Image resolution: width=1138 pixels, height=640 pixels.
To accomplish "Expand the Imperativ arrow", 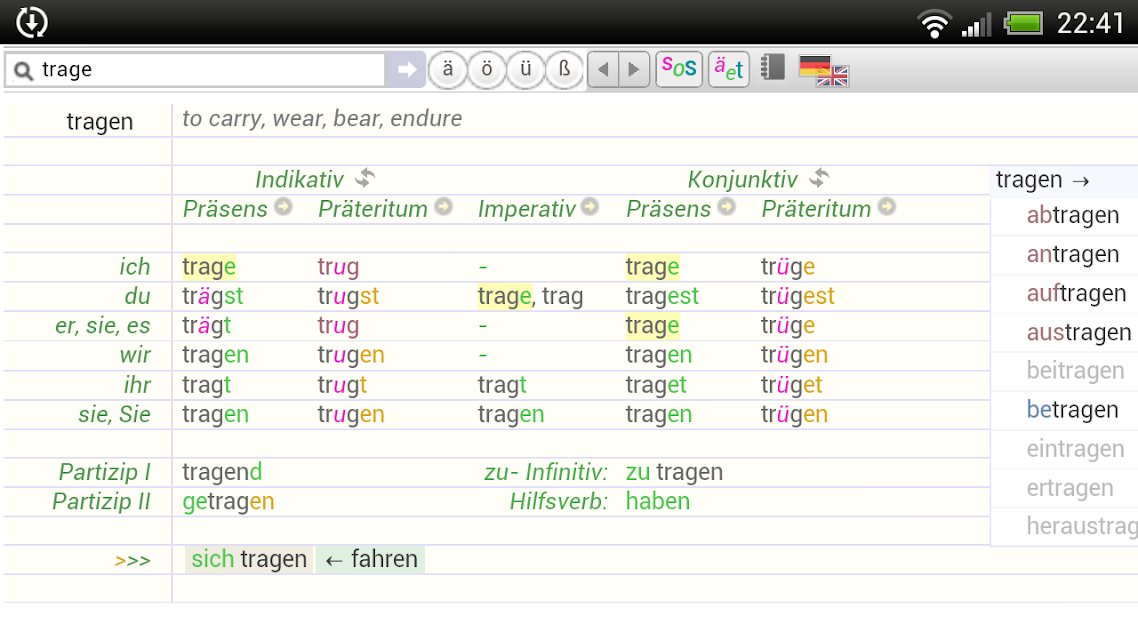I will [591, 207].
